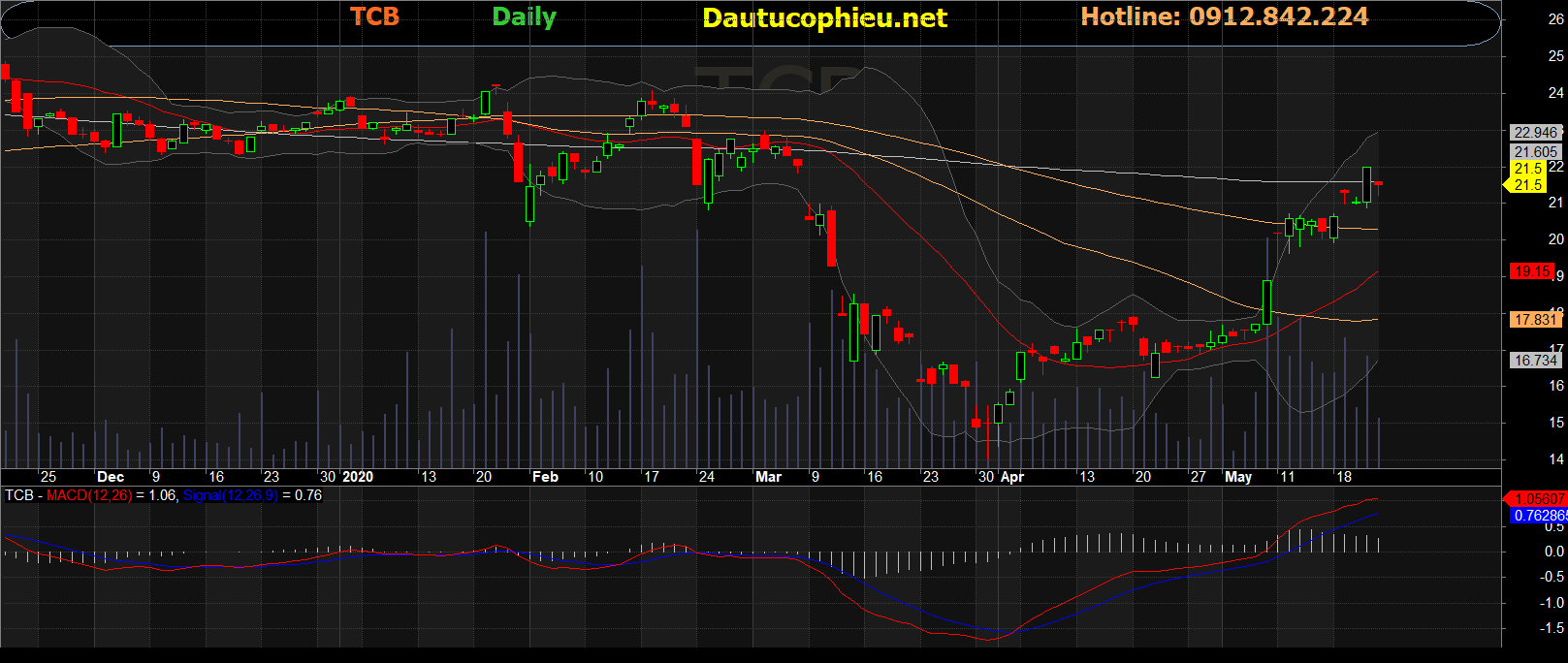Image resolution: width=1568 pixels, height=663 pixels.
Task: Click the Signal(12,26,9) indicator legend label
Action: (x=230, y=495)
